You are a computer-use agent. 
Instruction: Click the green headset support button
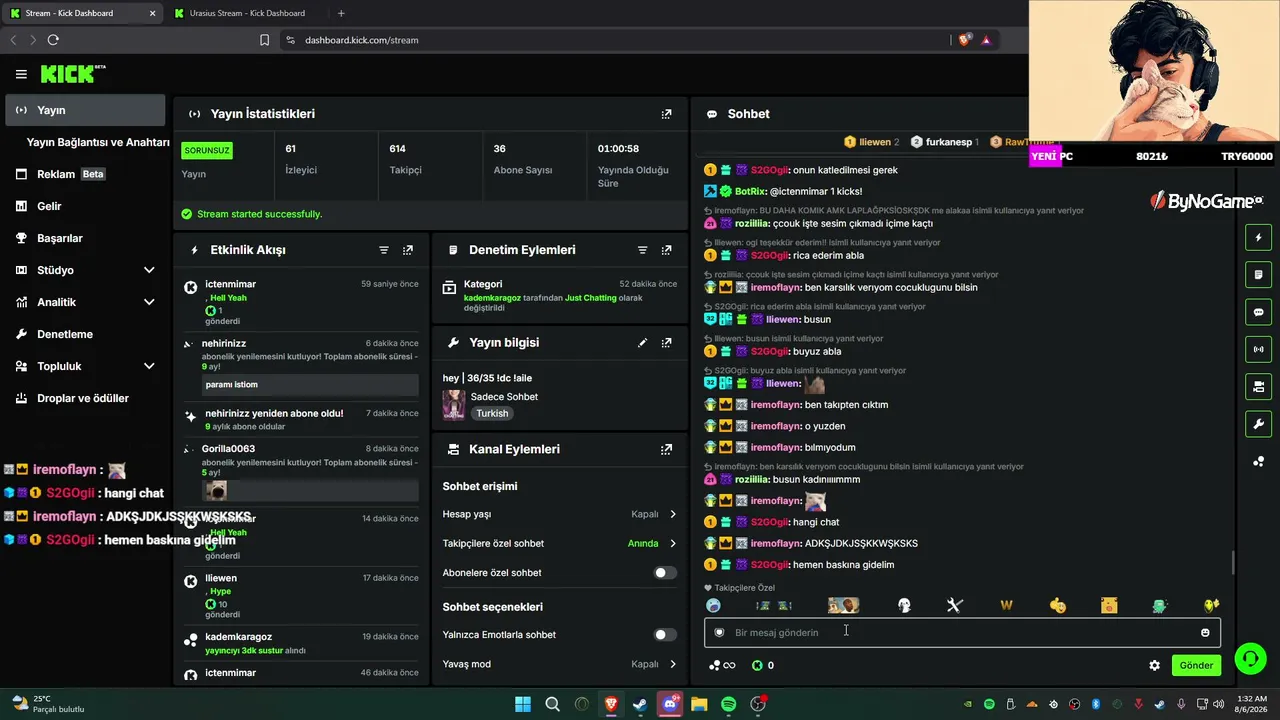coord(1250,658)
